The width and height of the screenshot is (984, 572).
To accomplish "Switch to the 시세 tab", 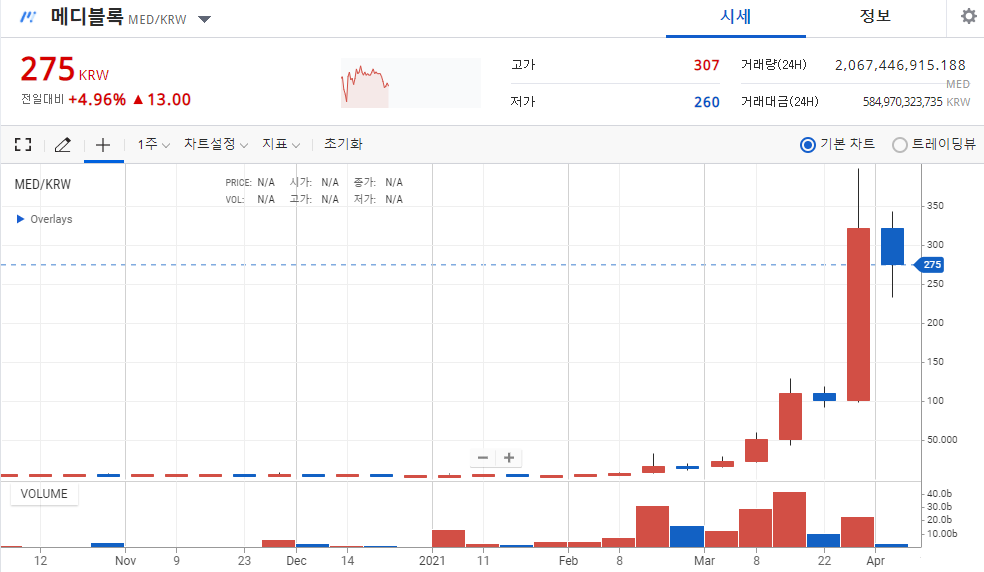I will [x=735, y=18].
